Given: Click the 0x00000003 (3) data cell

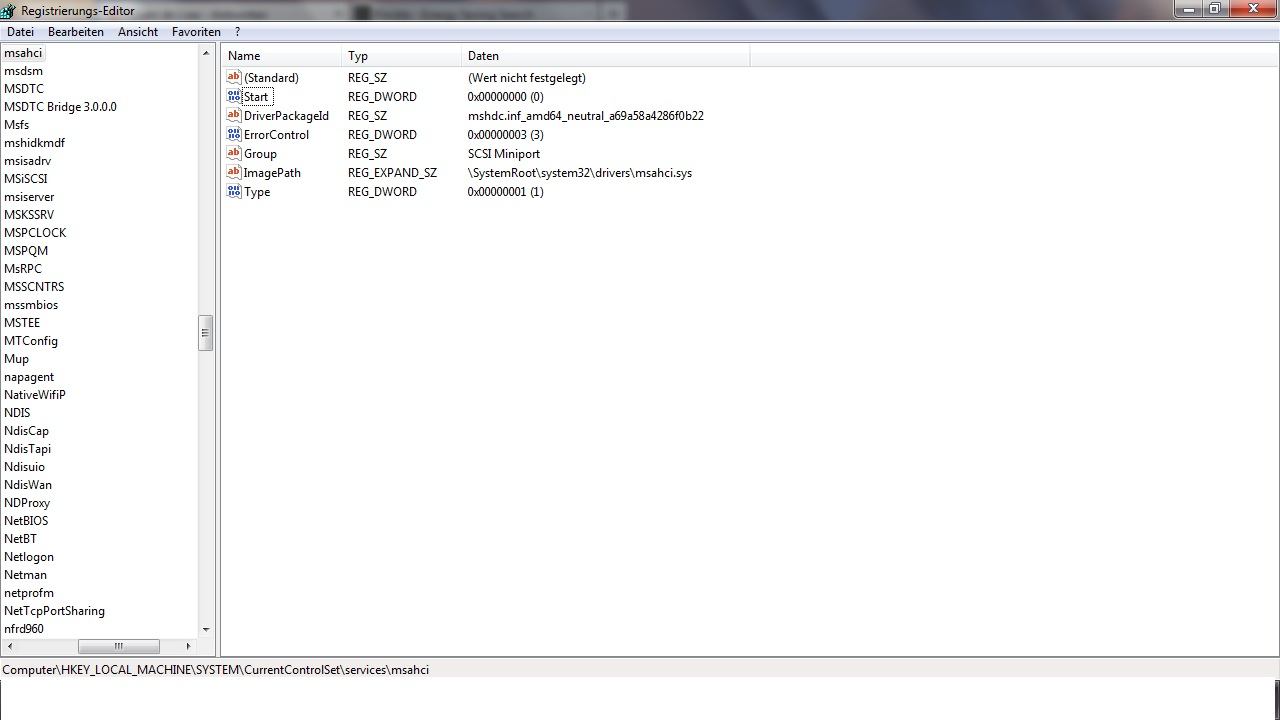Looking at the screenshot, I should tap(506, 134).
